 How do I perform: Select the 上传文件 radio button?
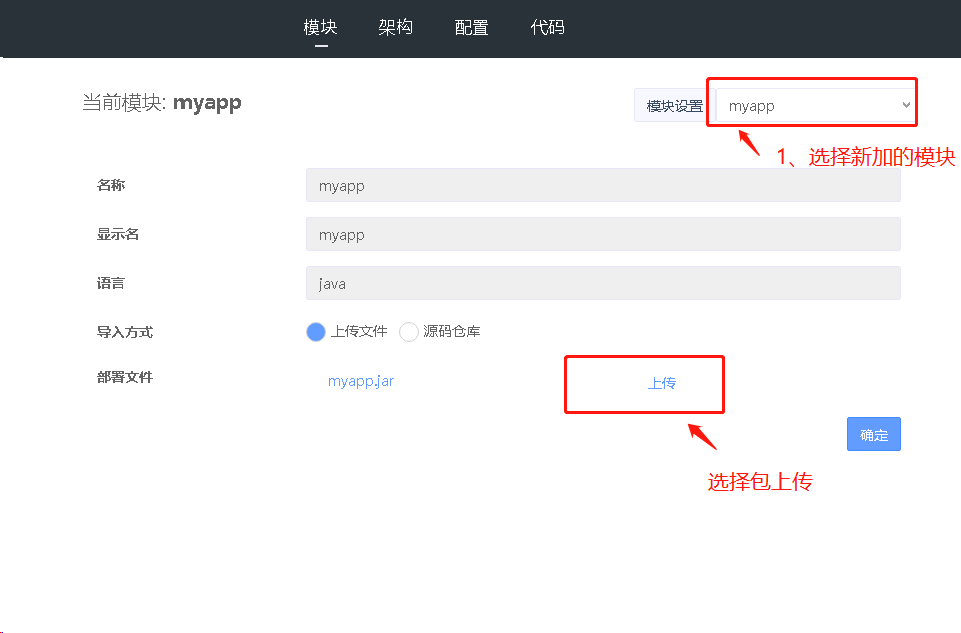coord(316,332)
